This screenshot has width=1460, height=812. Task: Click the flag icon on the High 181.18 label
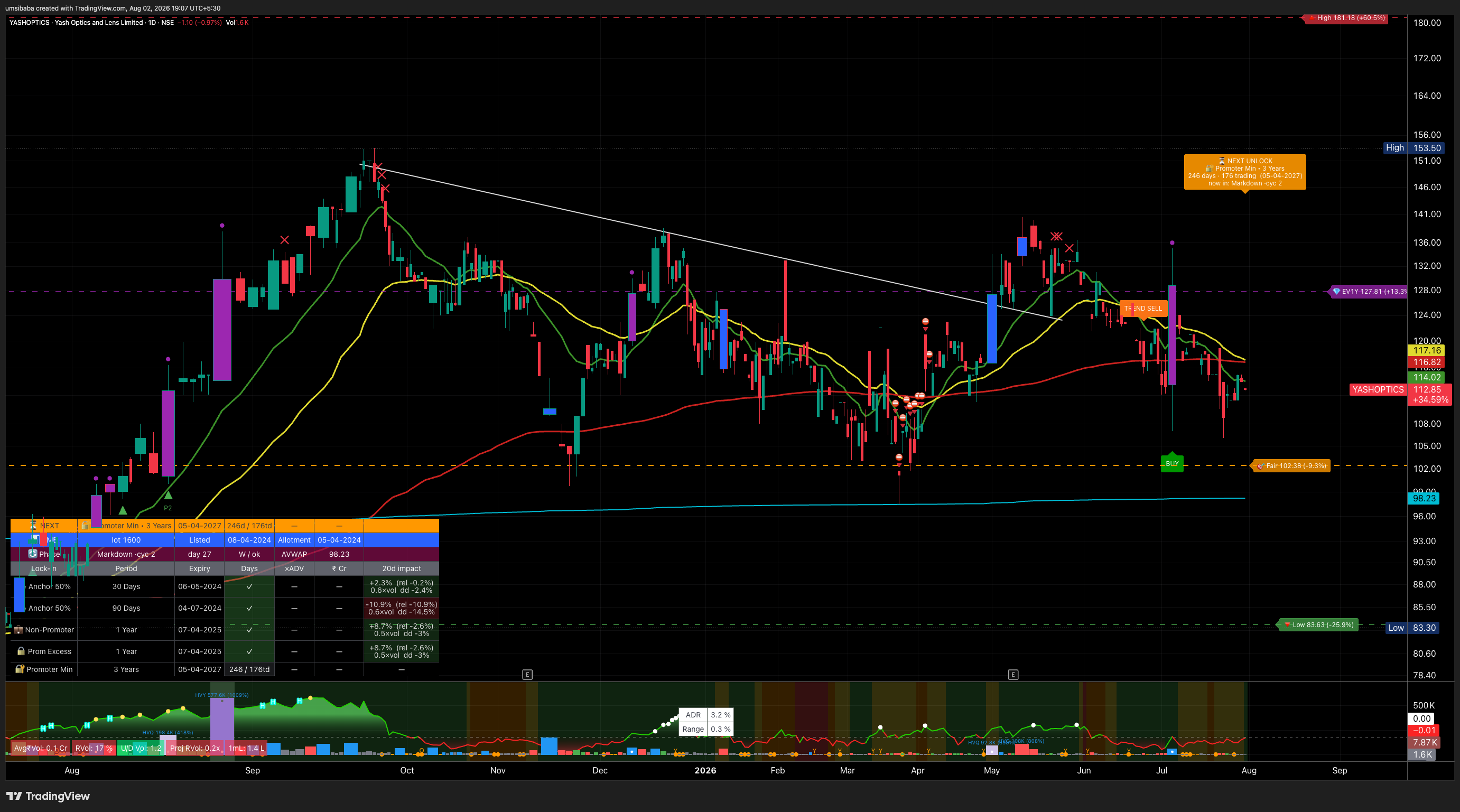tap(1312, 18)
